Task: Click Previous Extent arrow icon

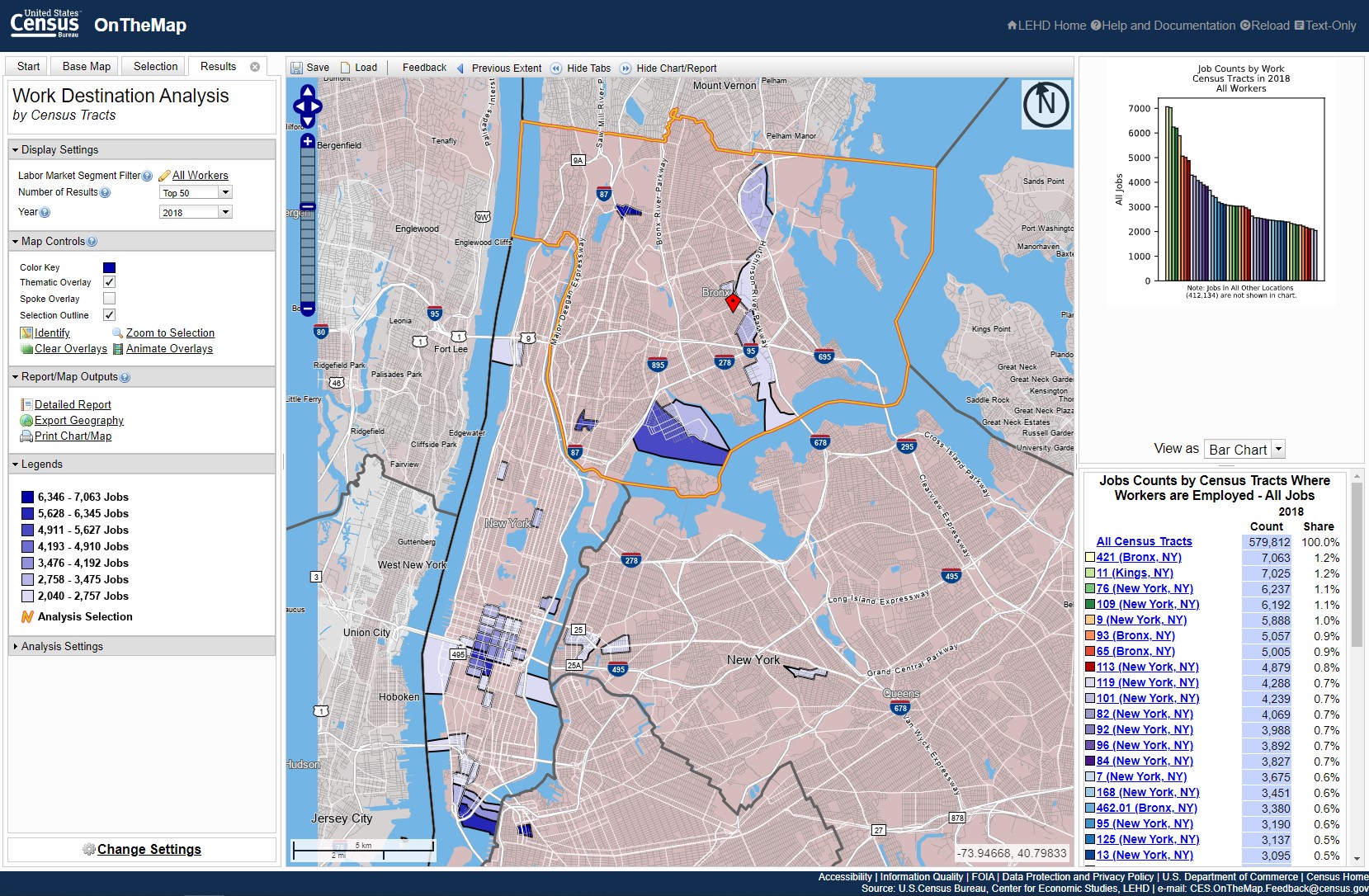Action: pyautogui.click(x=460, y=68)
